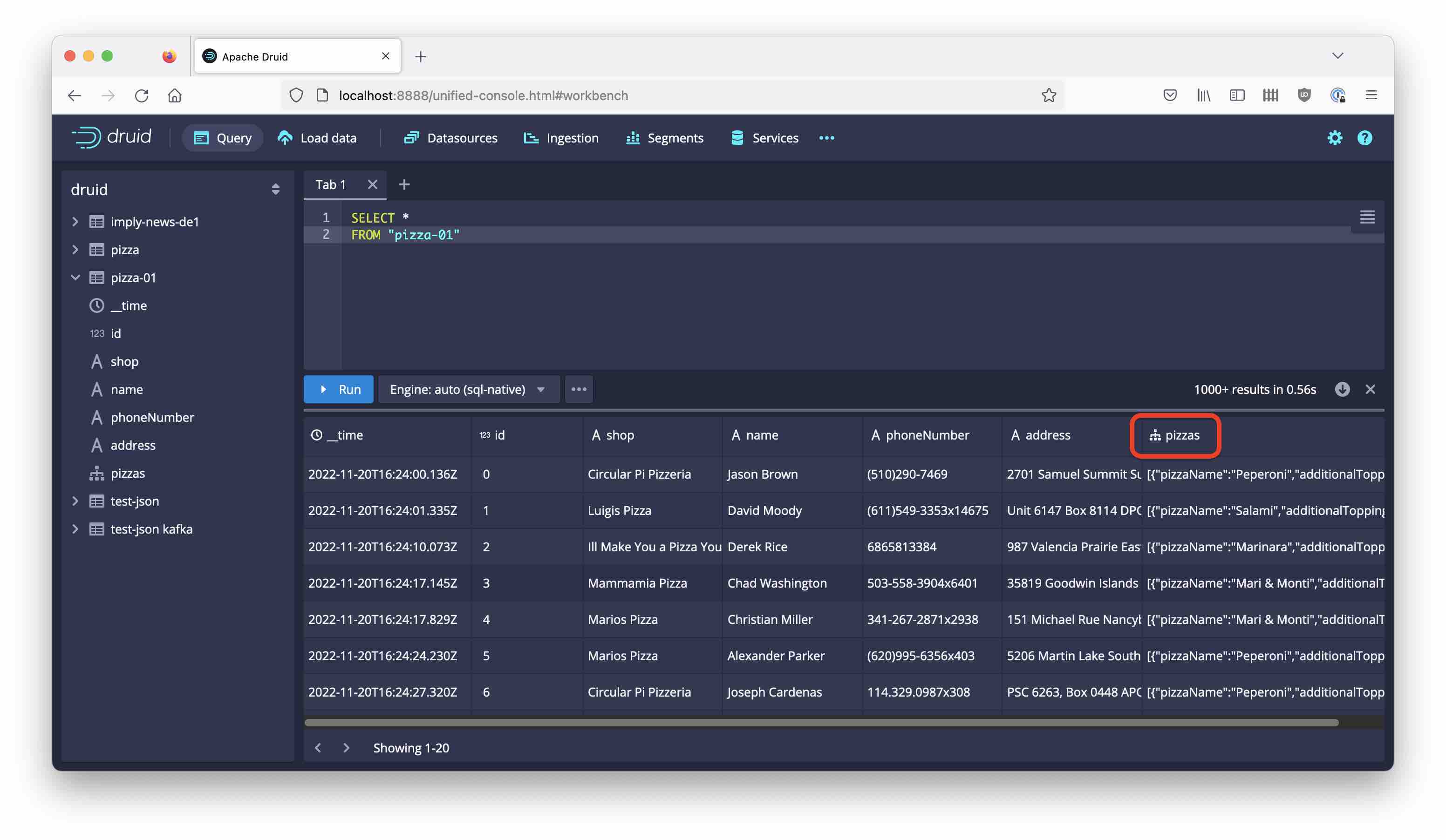
Task: Open Druid settings via the gear icon
Action: [1335, 138]
